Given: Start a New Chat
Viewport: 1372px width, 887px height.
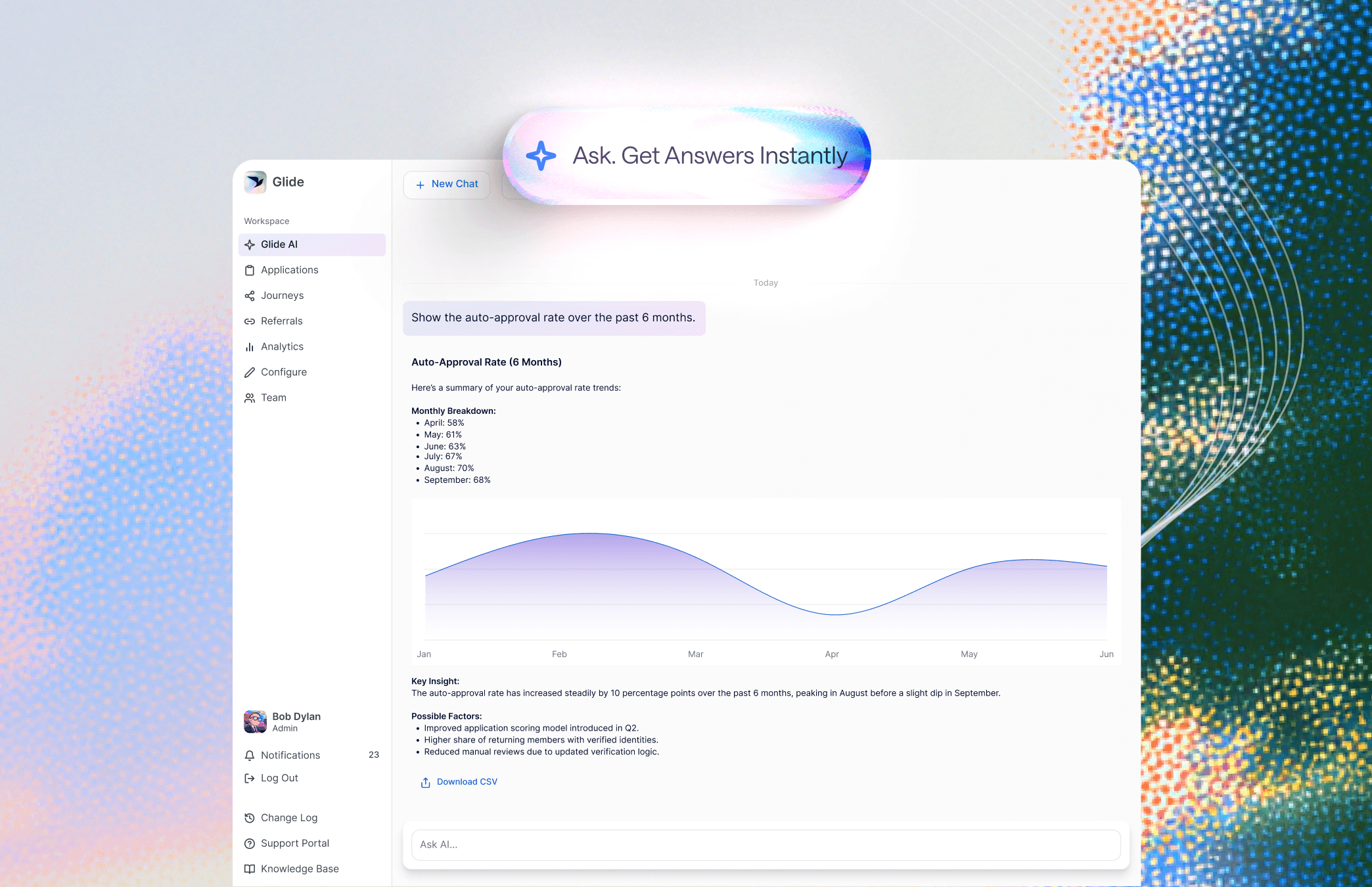Looking at the screenshot, I should 447,185.
